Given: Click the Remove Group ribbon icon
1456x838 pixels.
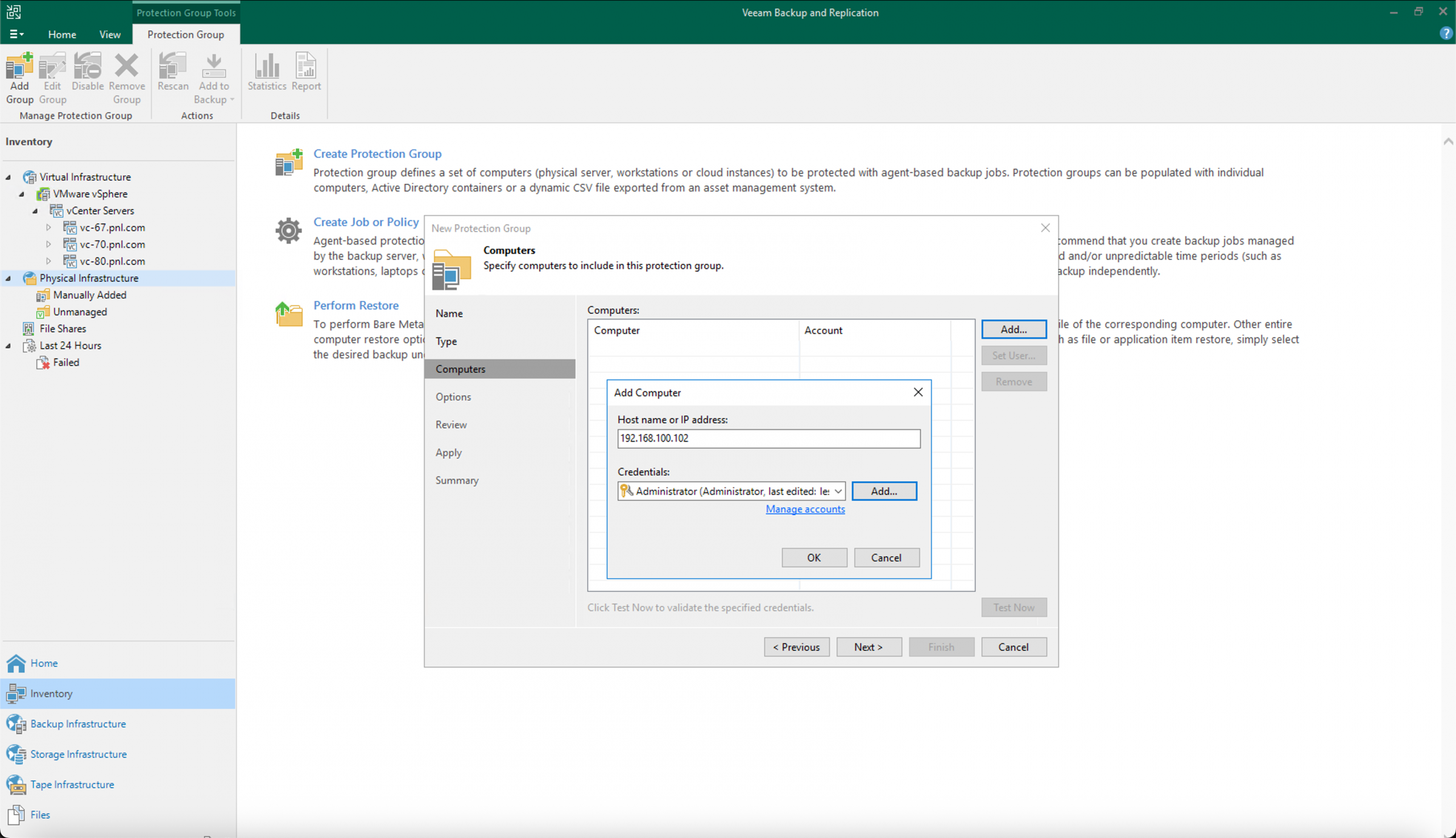Looking at the screenshot, I should [127, 79].
